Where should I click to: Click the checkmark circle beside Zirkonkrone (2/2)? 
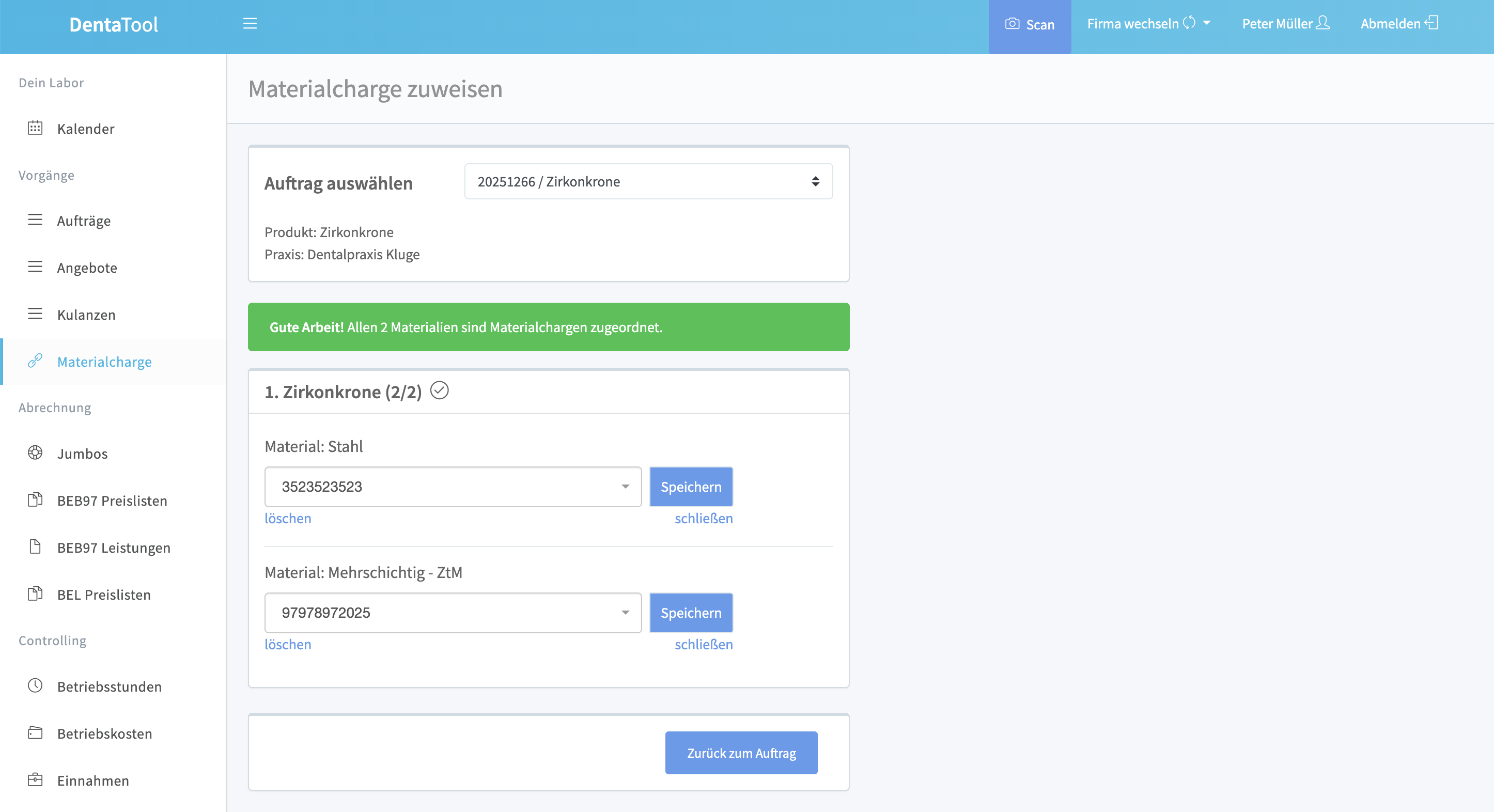click(439, 391)
